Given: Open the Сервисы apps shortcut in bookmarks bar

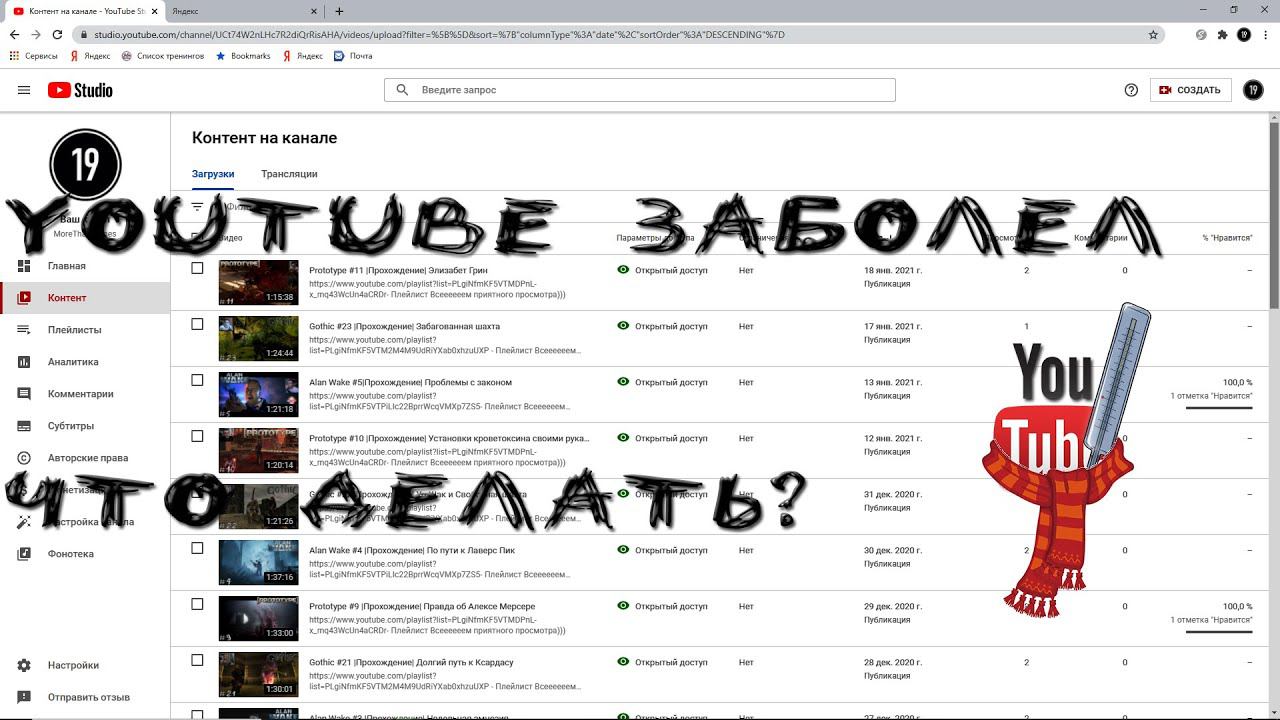Looking at the screenshot, I should click(x=33, y=56).
